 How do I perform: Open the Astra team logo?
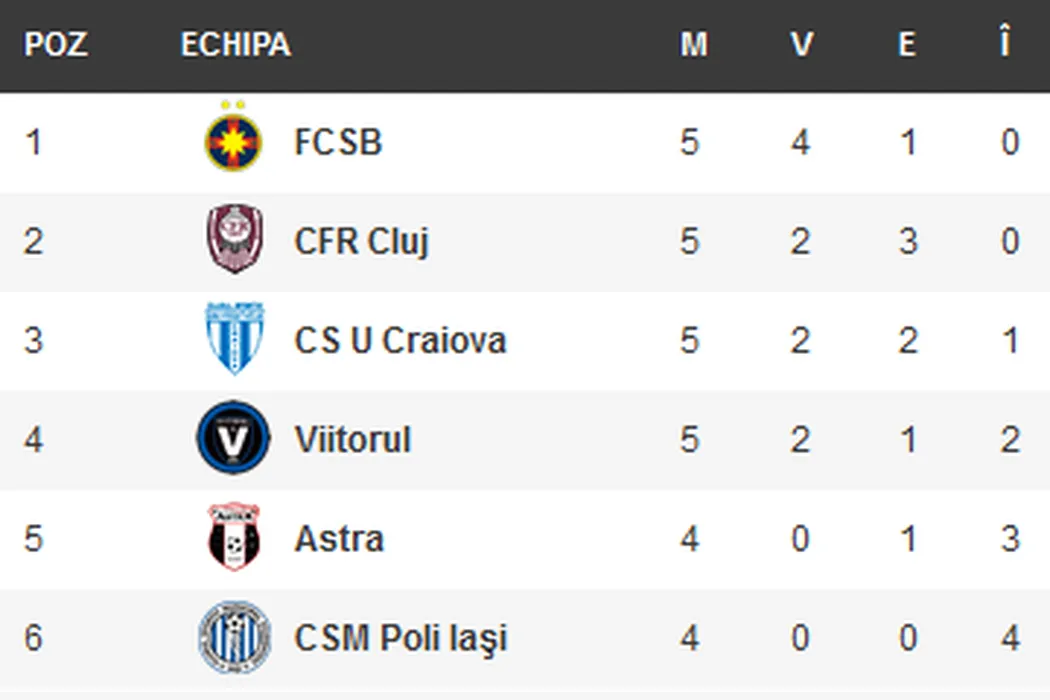tap(233, 538)
